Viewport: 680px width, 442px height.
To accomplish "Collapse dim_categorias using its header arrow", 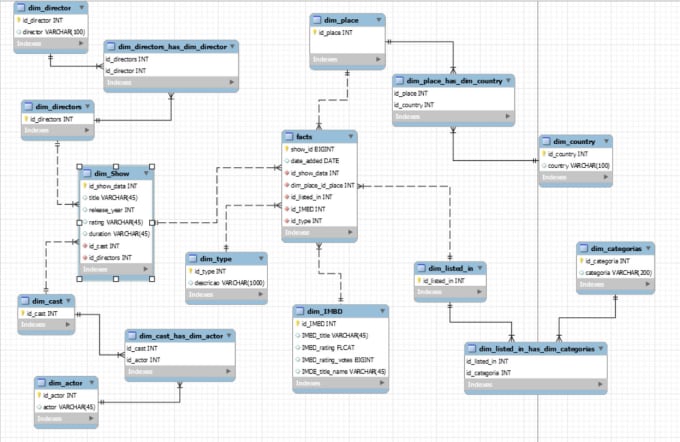I will pos(648,249).
